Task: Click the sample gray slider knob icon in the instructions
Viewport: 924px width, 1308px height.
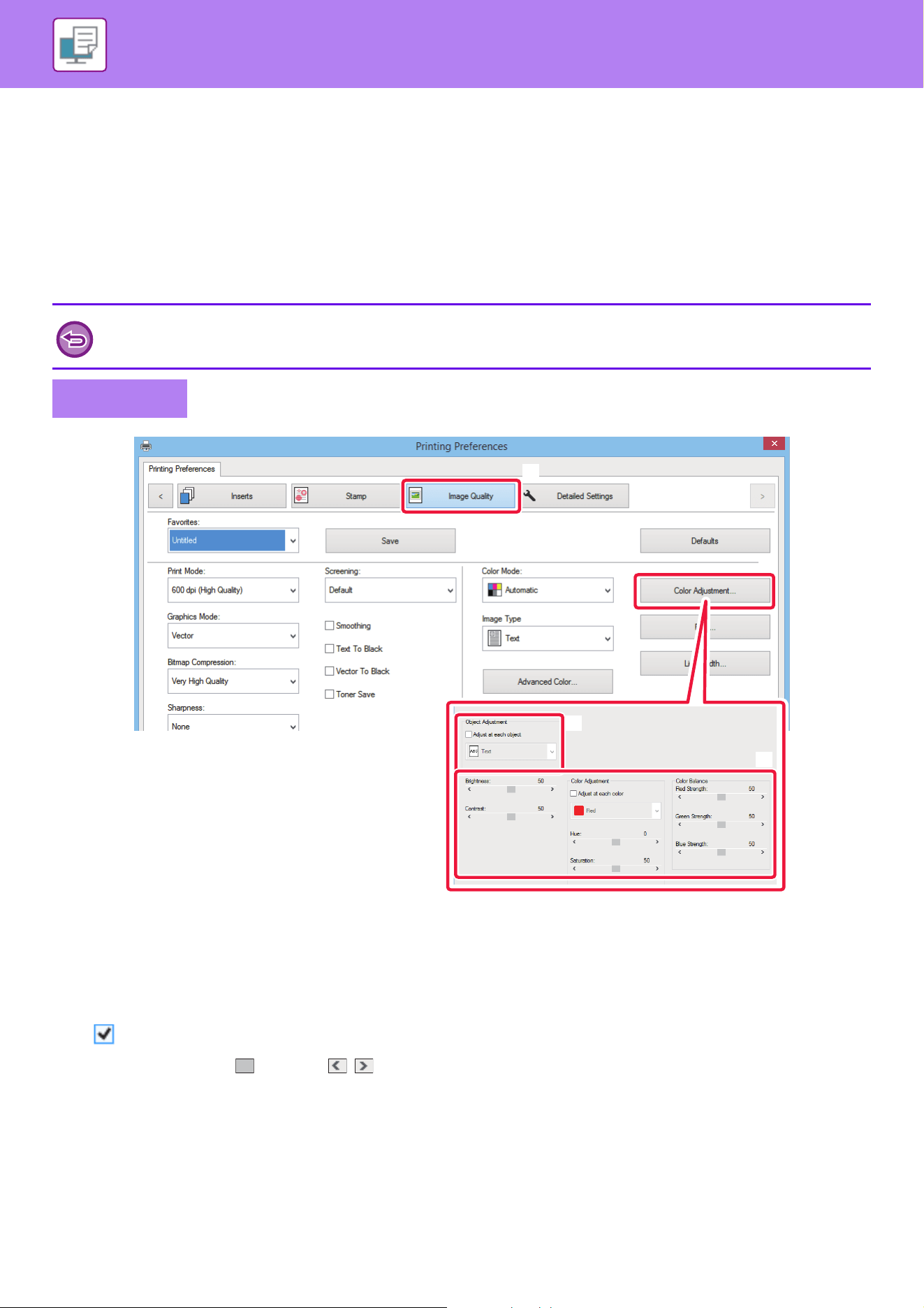Action: [244, 1066]
